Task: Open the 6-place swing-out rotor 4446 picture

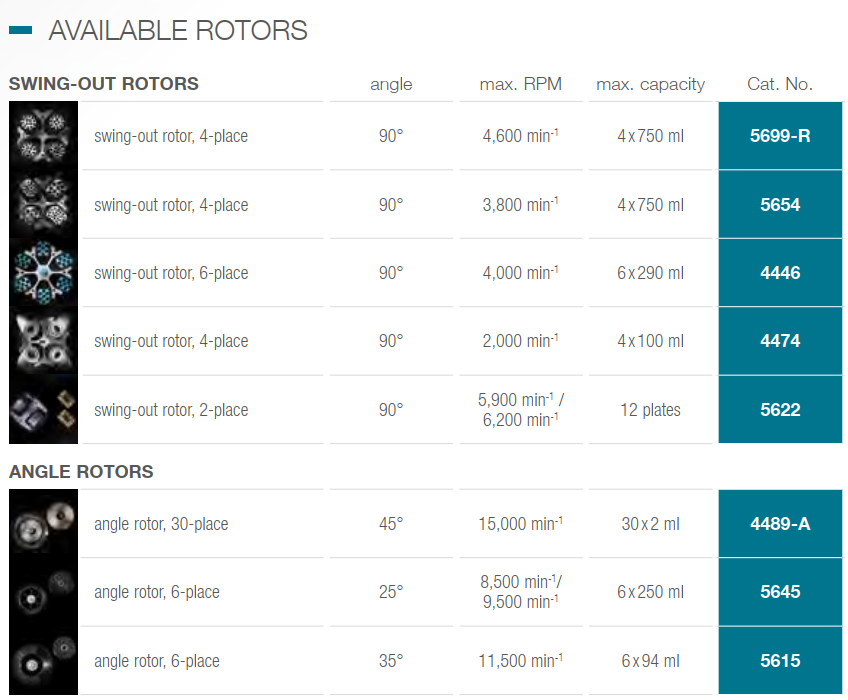Action: pyautogui.click(x=44, y=273)
